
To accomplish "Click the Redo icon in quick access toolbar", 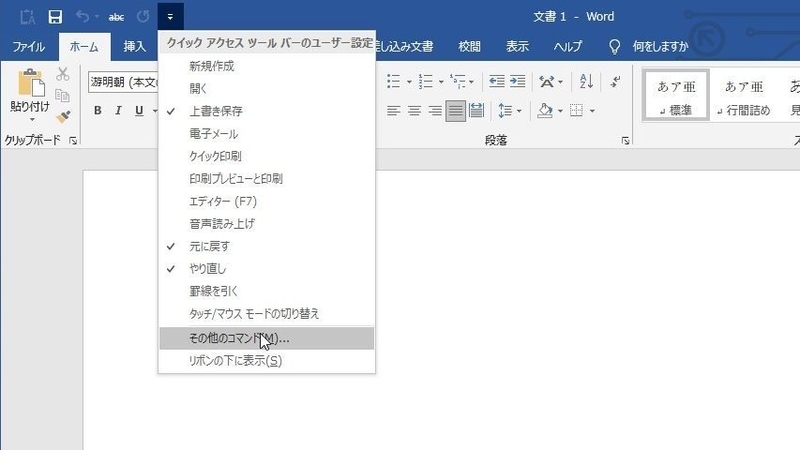I will pyautogui.click(x=143, y=17).
